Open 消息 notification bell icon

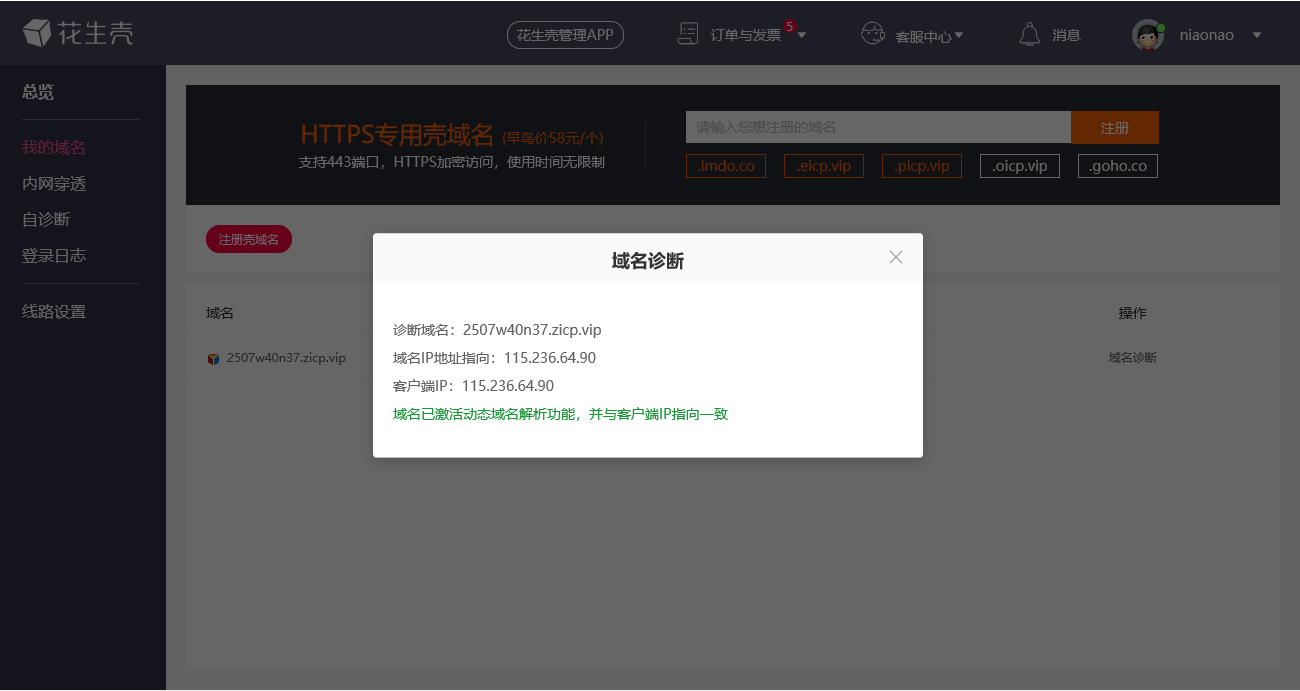1029,33
